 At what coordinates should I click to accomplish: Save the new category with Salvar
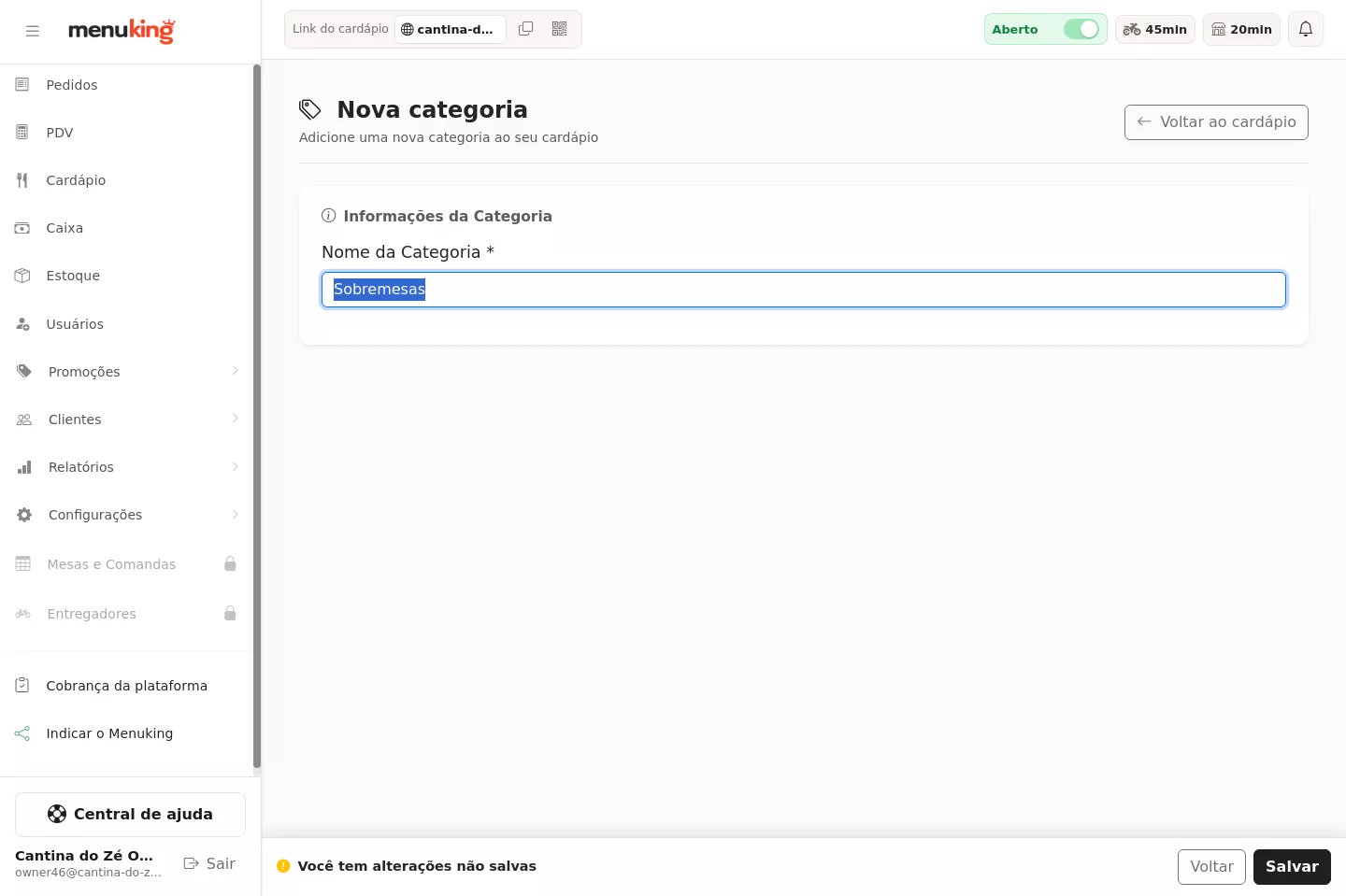(1292, 867)
